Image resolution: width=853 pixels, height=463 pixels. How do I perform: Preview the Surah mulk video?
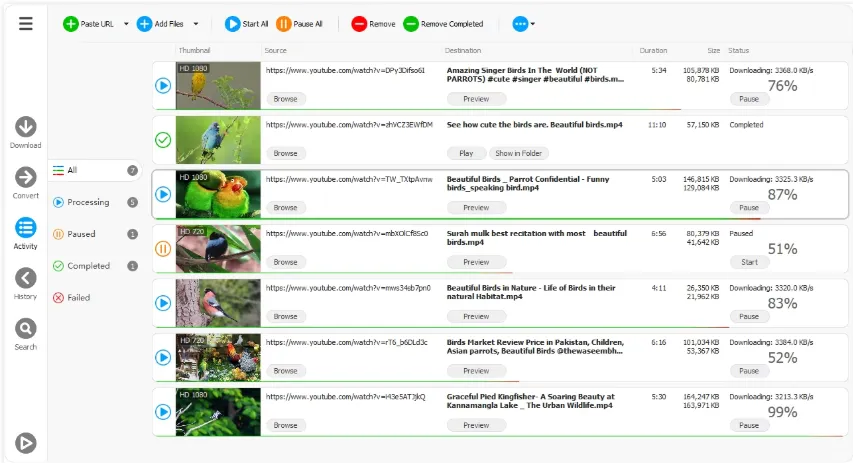click(477, 262)
